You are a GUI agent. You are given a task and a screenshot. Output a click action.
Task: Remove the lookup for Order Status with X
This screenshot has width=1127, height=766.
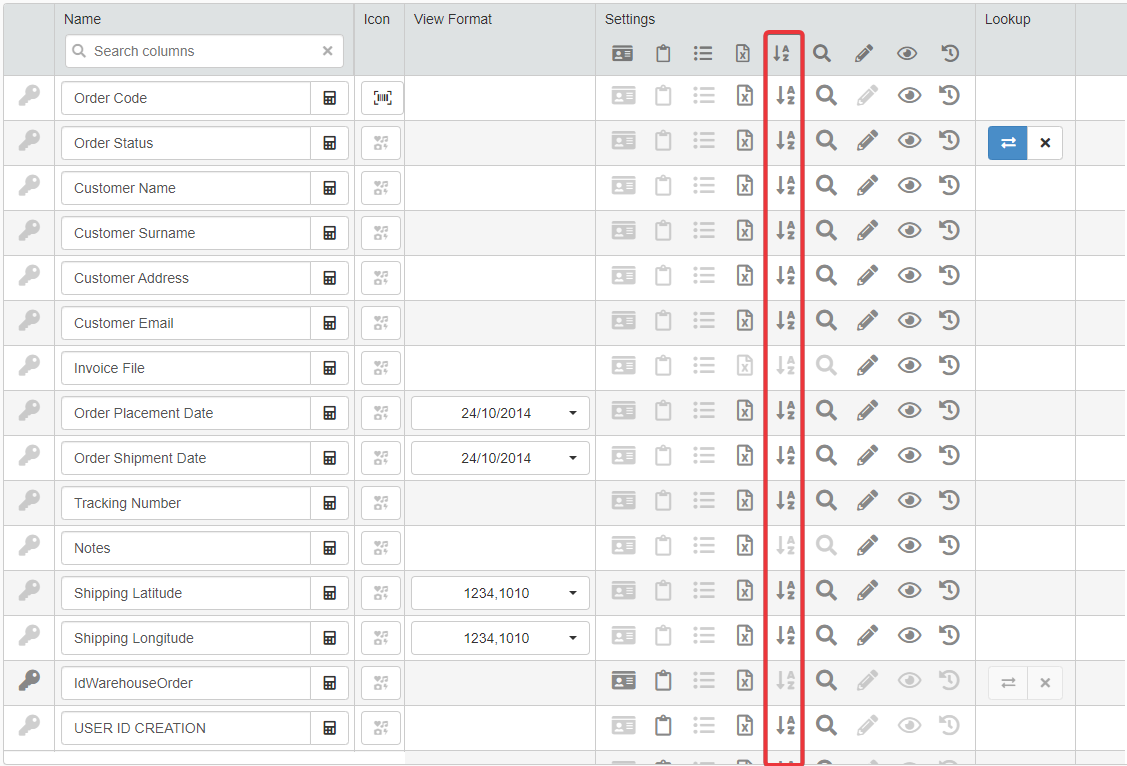click(x=1045, y=143)
